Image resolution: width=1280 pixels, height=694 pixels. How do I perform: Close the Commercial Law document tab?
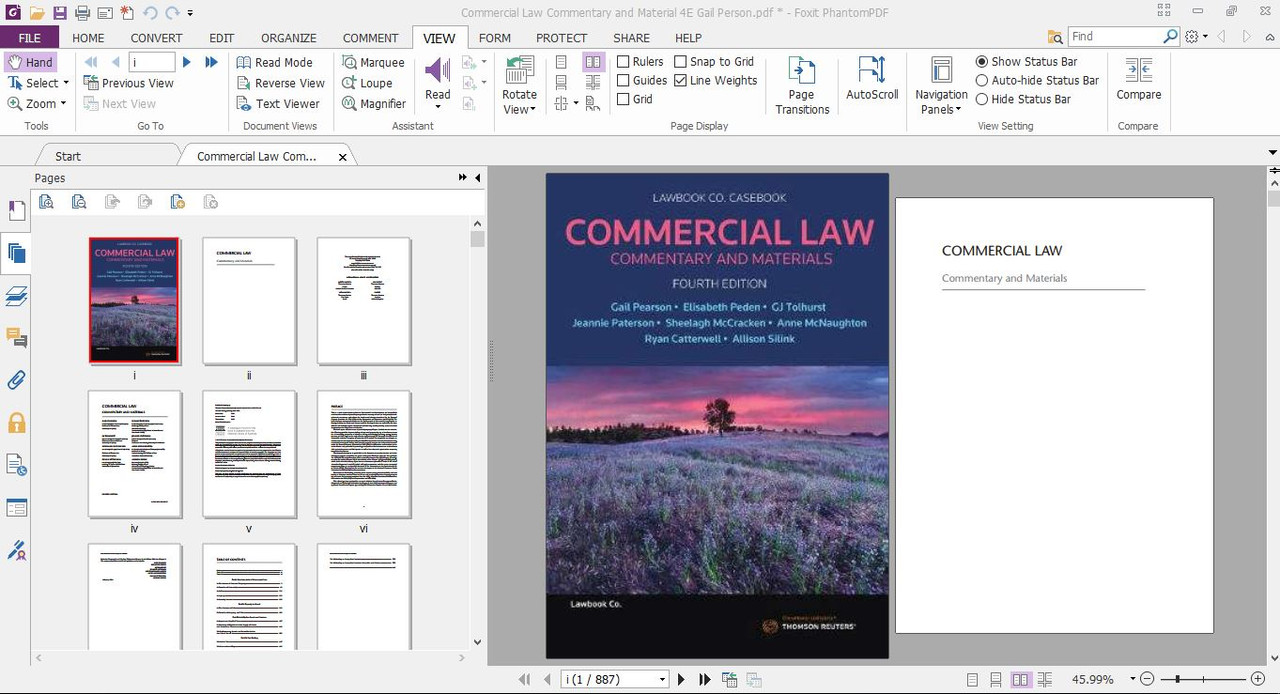point(343,157)
